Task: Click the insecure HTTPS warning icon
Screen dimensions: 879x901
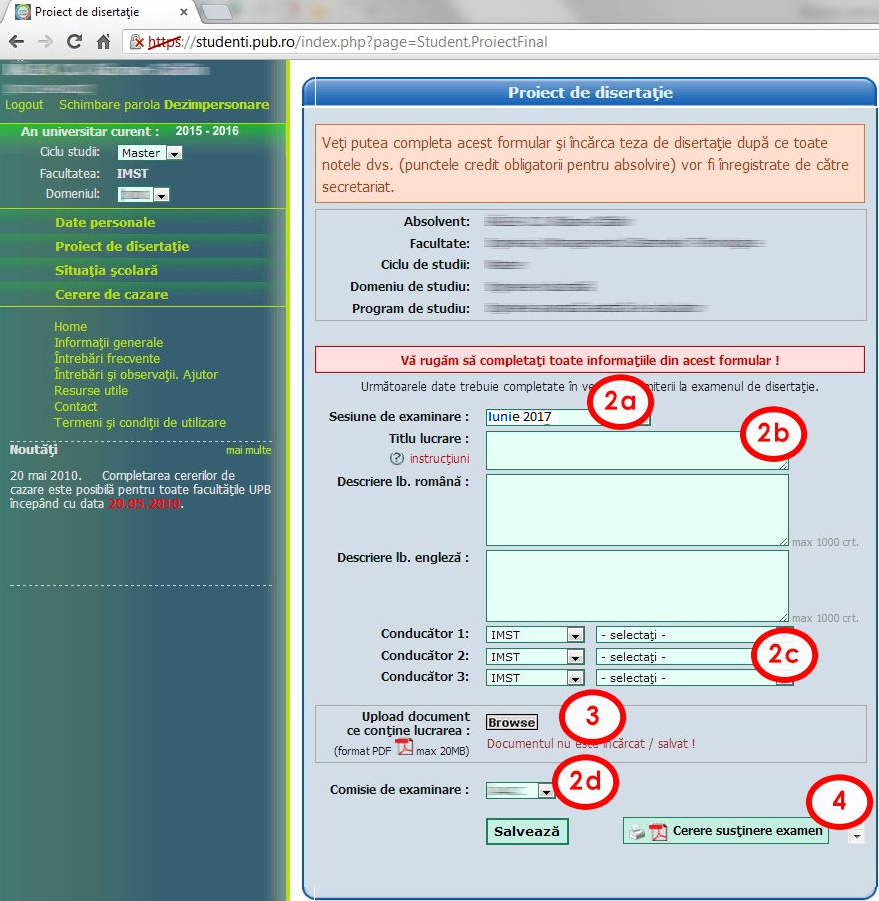Action: tap(137, 42)
